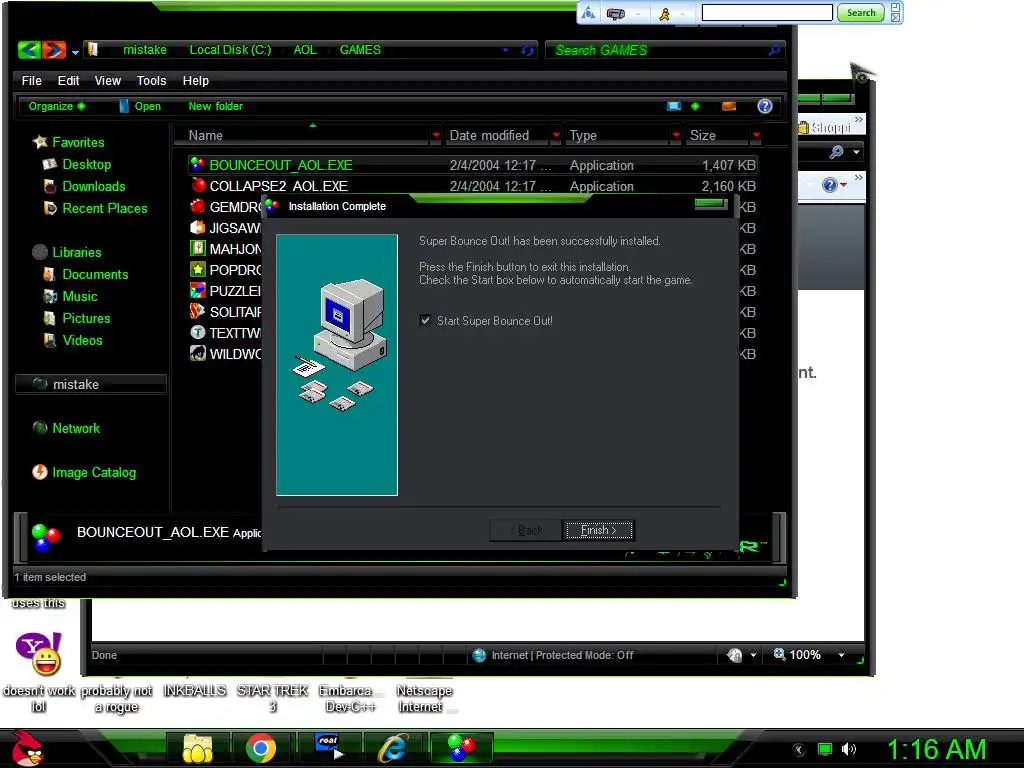Open Music library
1024x768 pixels.
70,296
